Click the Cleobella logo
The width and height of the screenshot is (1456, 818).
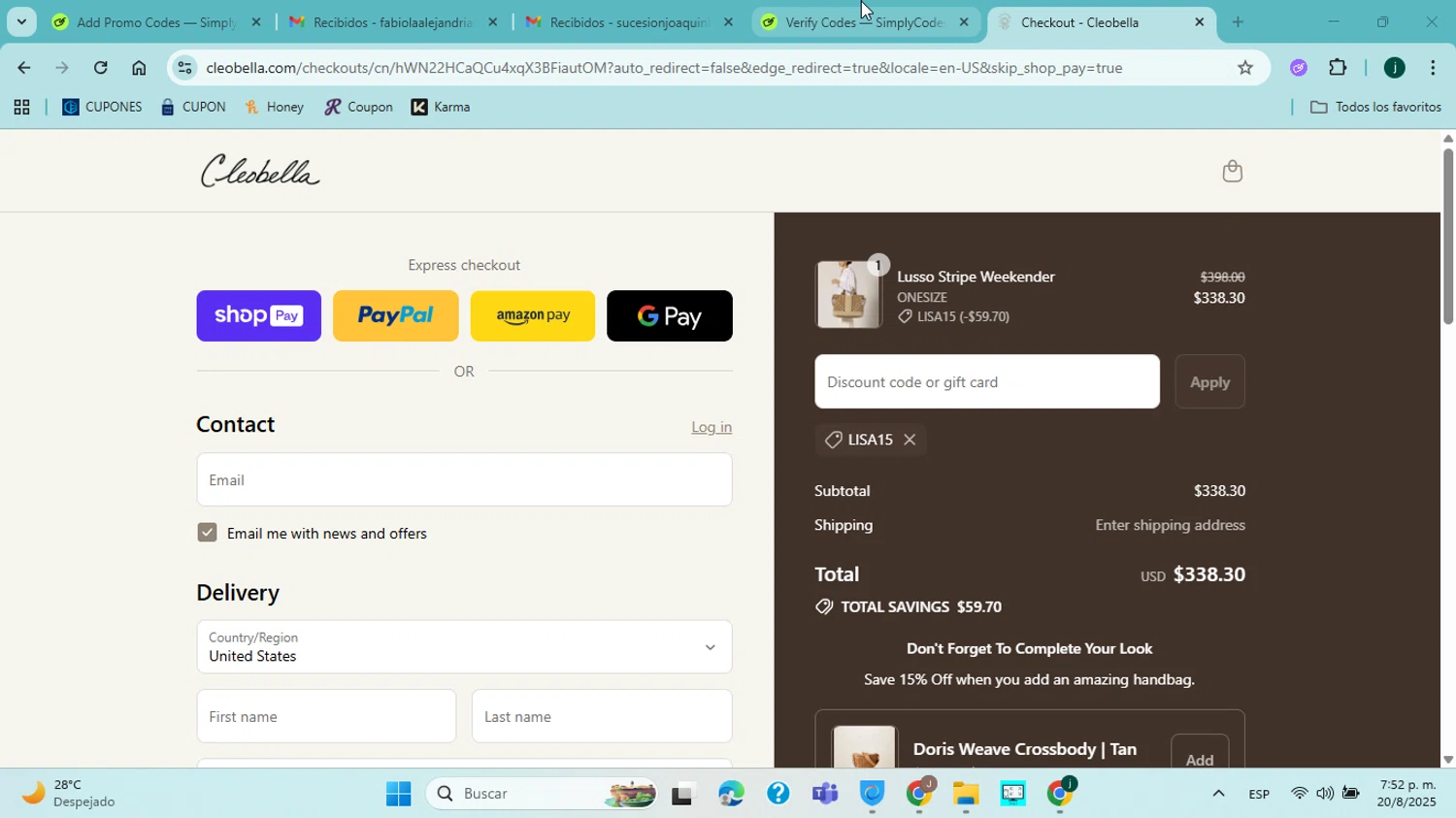click(260, 172)
